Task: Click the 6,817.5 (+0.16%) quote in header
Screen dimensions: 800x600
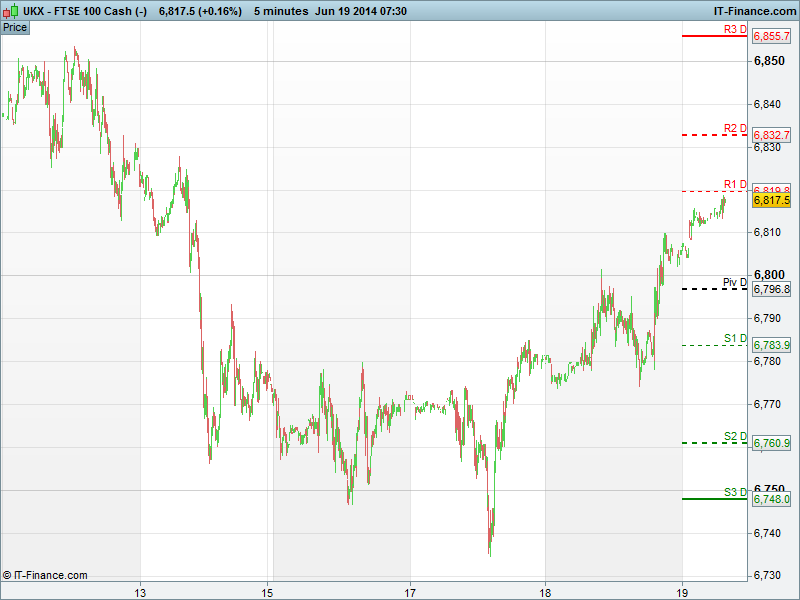Action: (200, 10)
